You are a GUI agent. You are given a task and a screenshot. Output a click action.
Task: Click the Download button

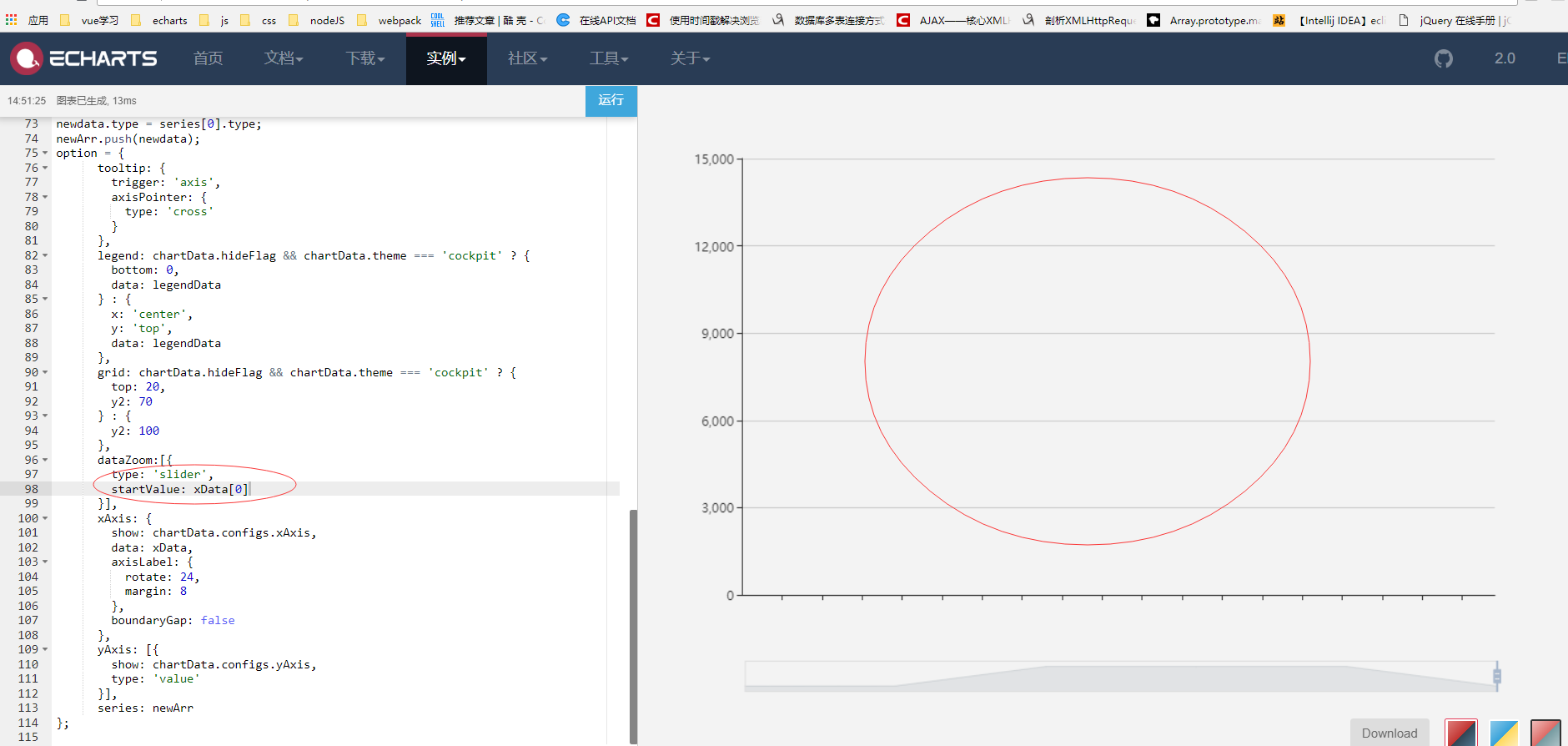tap(1390, 733)
